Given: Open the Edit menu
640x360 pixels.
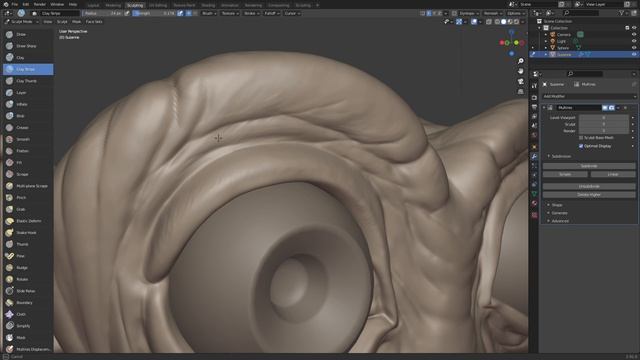Looking at the screenshot, I should point(26,4).
